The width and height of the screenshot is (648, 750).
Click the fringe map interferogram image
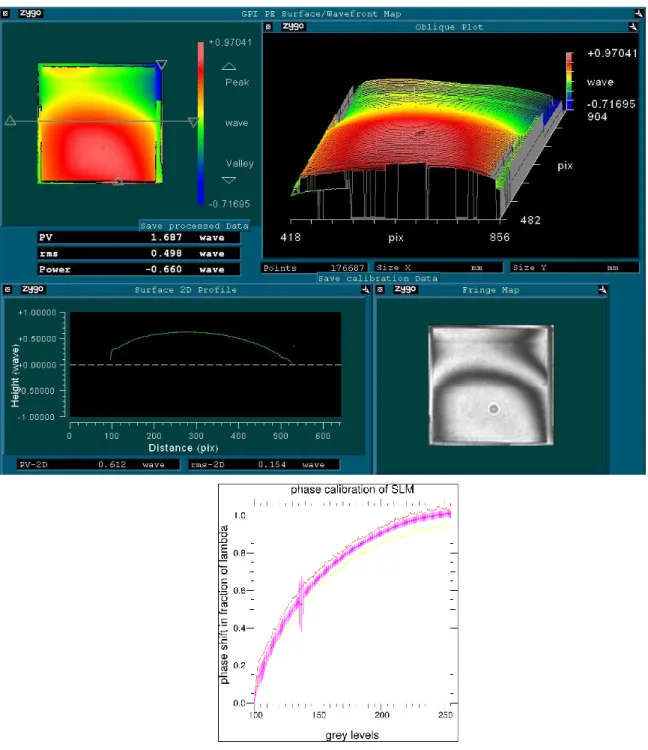click(x=491, y=385)
